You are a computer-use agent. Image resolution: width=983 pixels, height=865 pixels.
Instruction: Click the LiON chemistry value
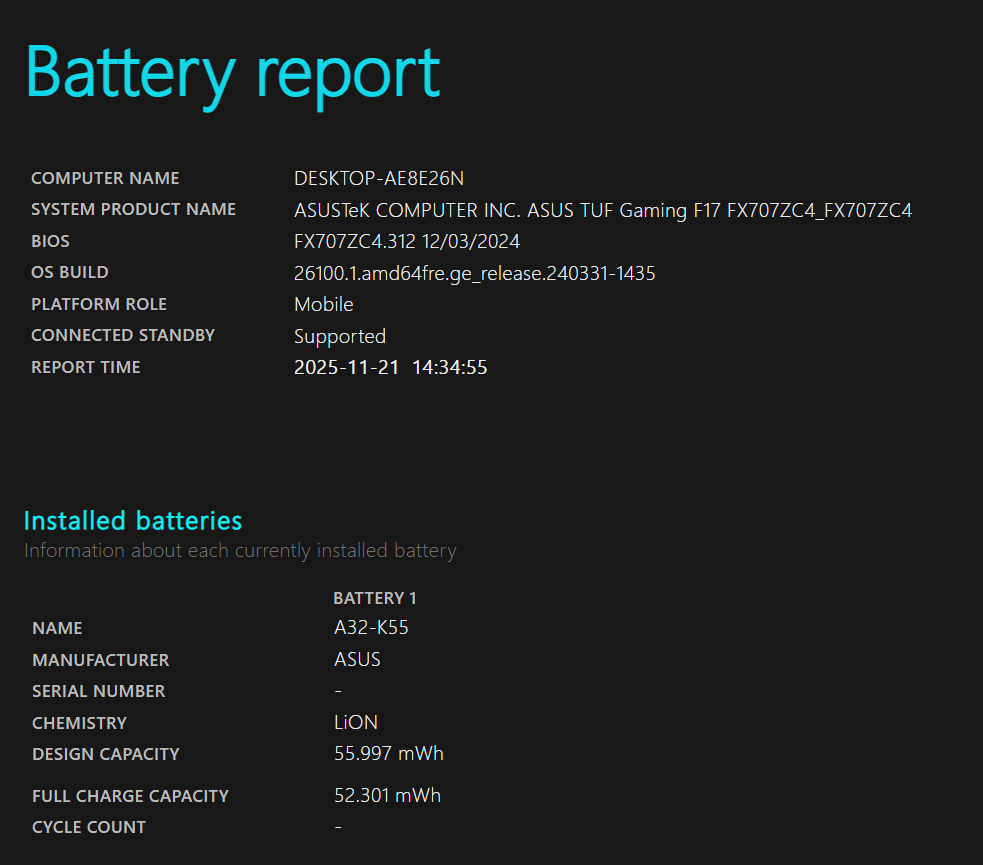[x=355, y=723]
